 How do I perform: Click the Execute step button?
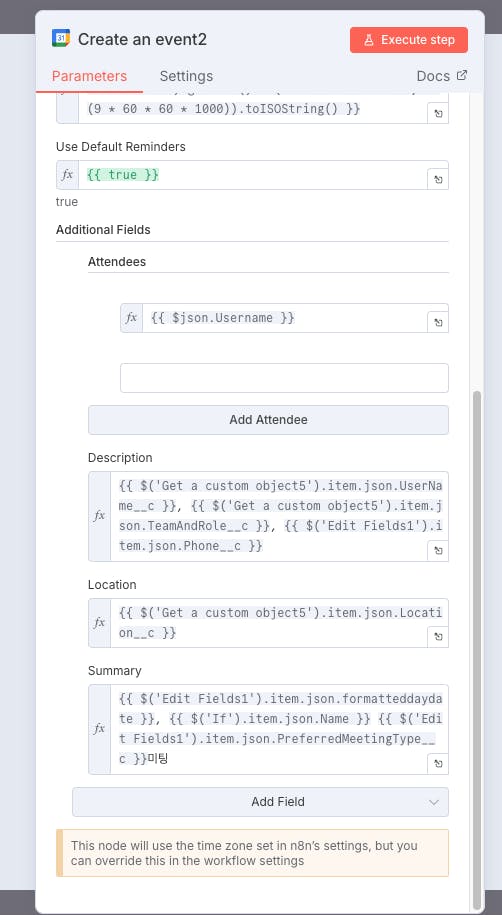pos(409,40)
